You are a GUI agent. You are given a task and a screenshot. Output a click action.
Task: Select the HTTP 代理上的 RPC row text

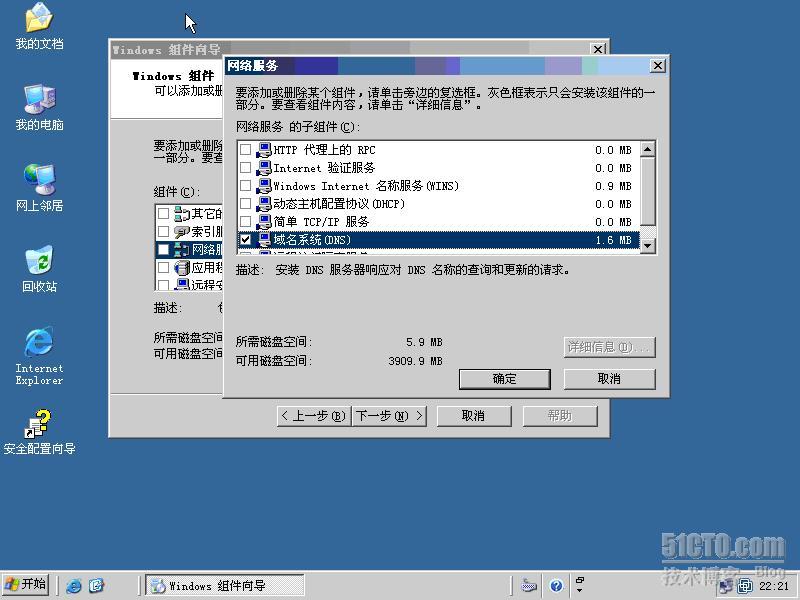(x=324, y=150)
